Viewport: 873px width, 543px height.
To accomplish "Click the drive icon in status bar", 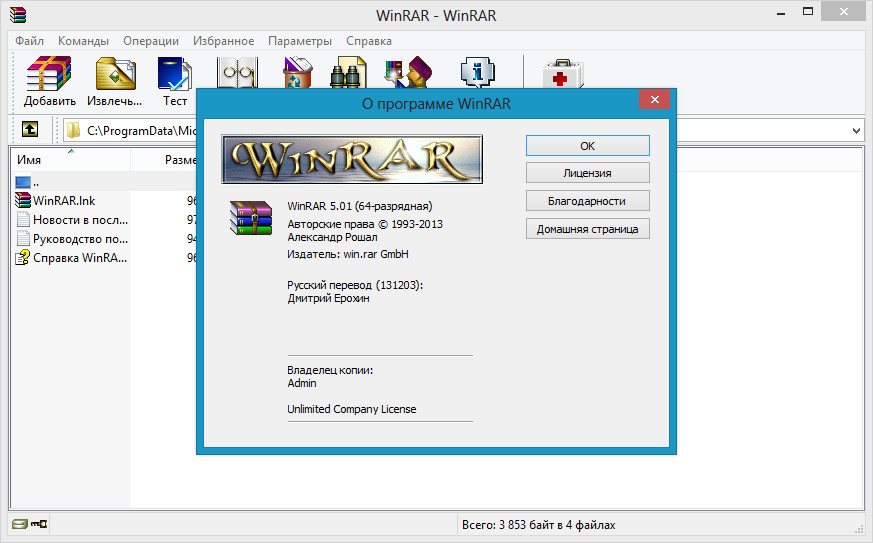I will point(19,524).
